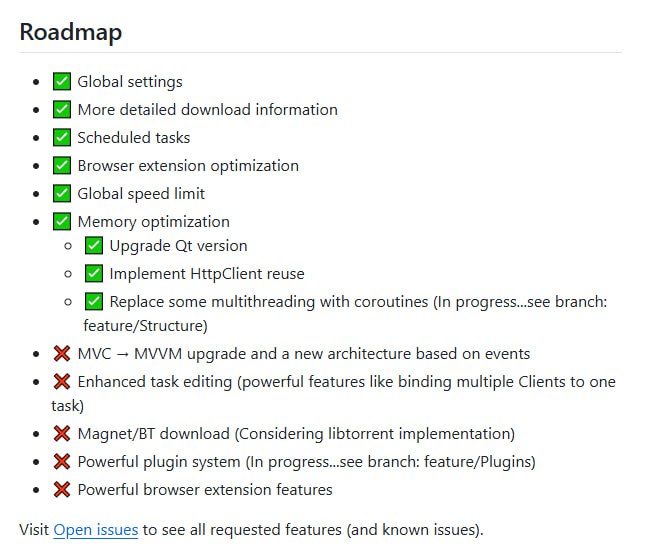Click the Scheduled tasks text
This screenshot has height=551, width=652.
pyautogui.click(x=133, y=138)
